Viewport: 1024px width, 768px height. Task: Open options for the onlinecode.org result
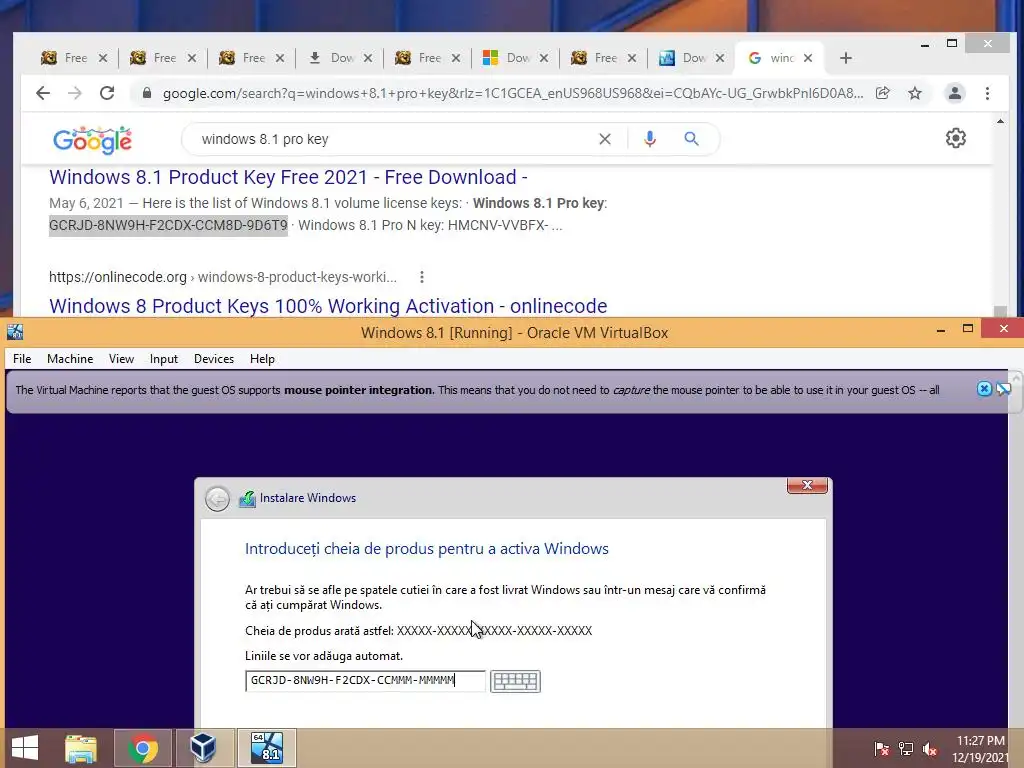click(x=422, y=277)
